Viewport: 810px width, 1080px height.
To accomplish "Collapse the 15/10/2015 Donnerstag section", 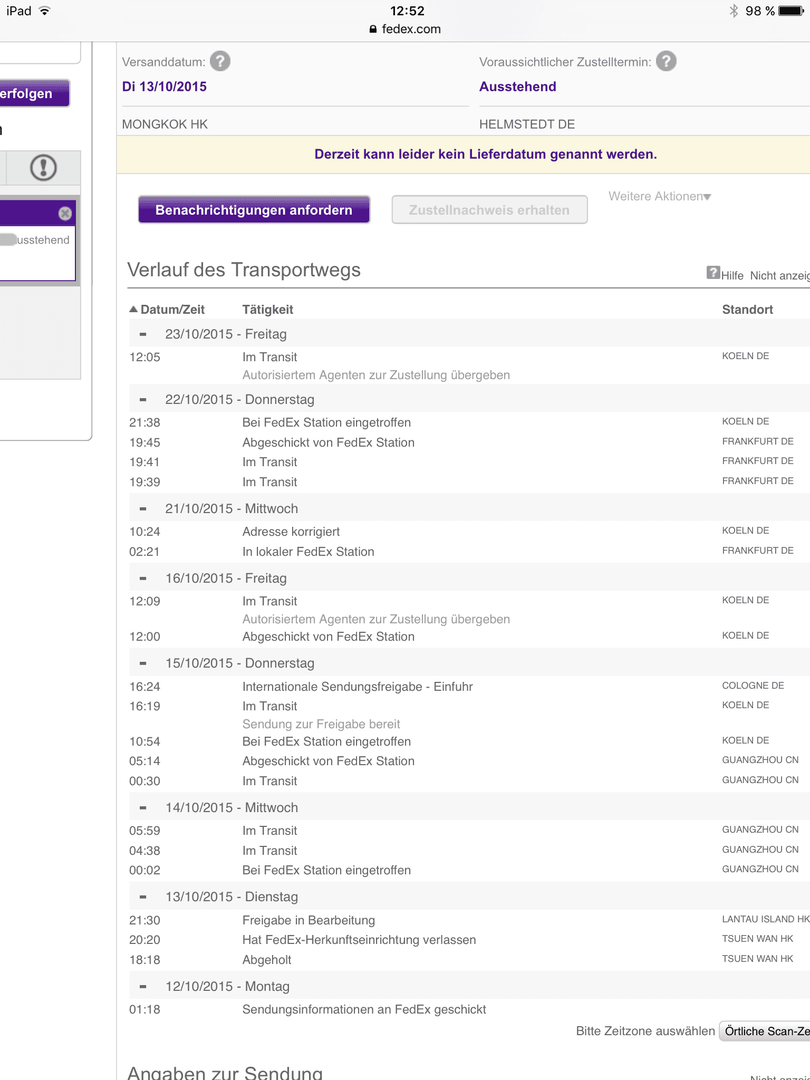I will [143, 663].
